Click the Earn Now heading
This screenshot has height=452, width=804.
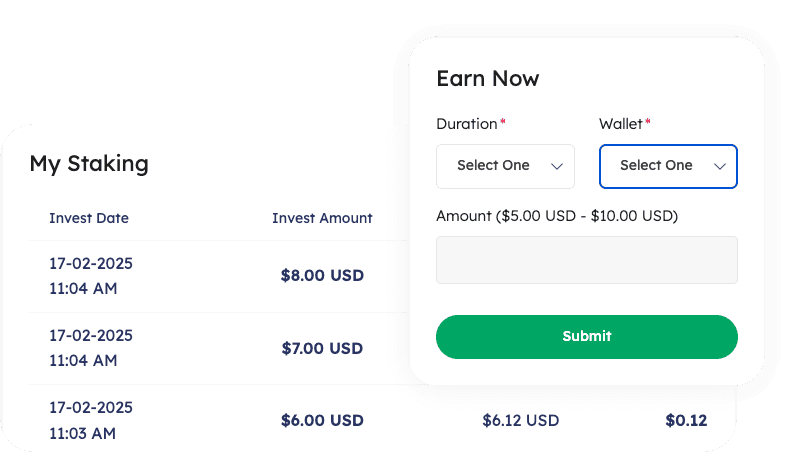[x=488, y=78]
